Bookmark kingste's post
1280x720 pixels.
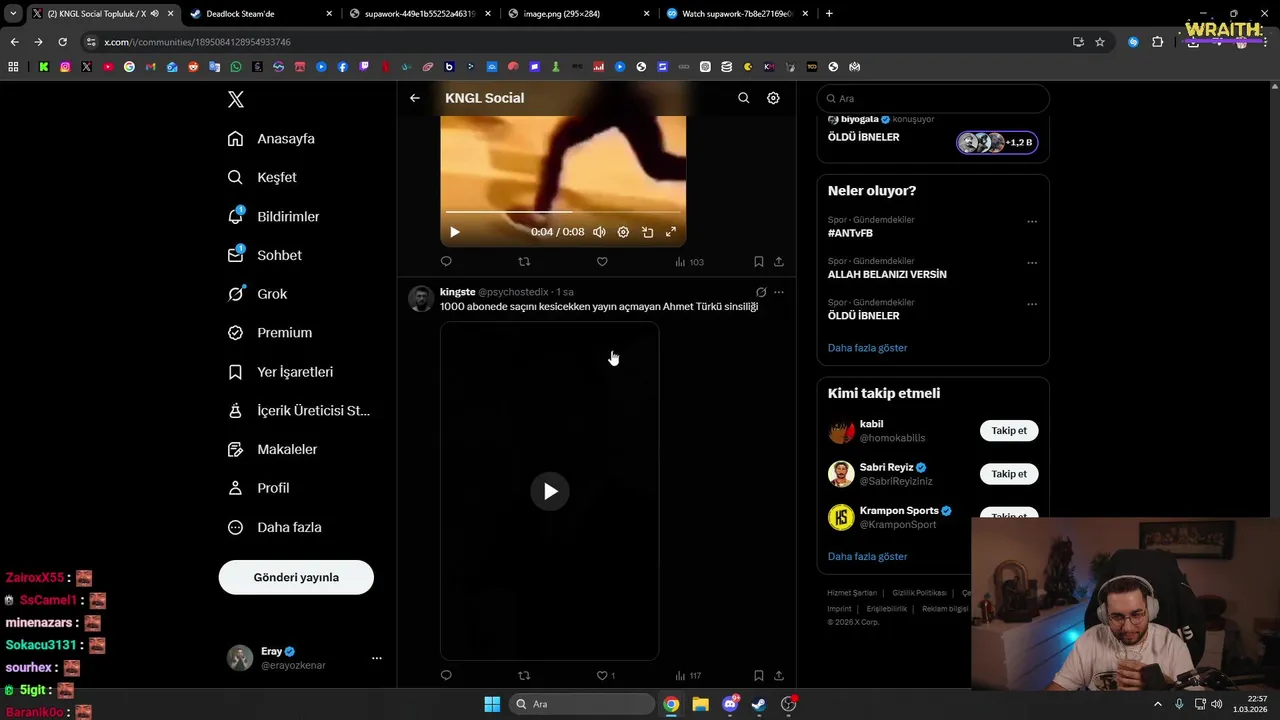758,676
